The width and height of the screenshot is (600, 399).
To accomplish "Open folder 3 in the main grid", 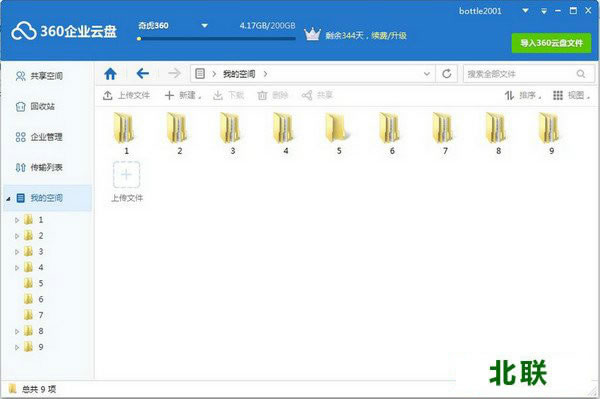I will coord(232,133).
